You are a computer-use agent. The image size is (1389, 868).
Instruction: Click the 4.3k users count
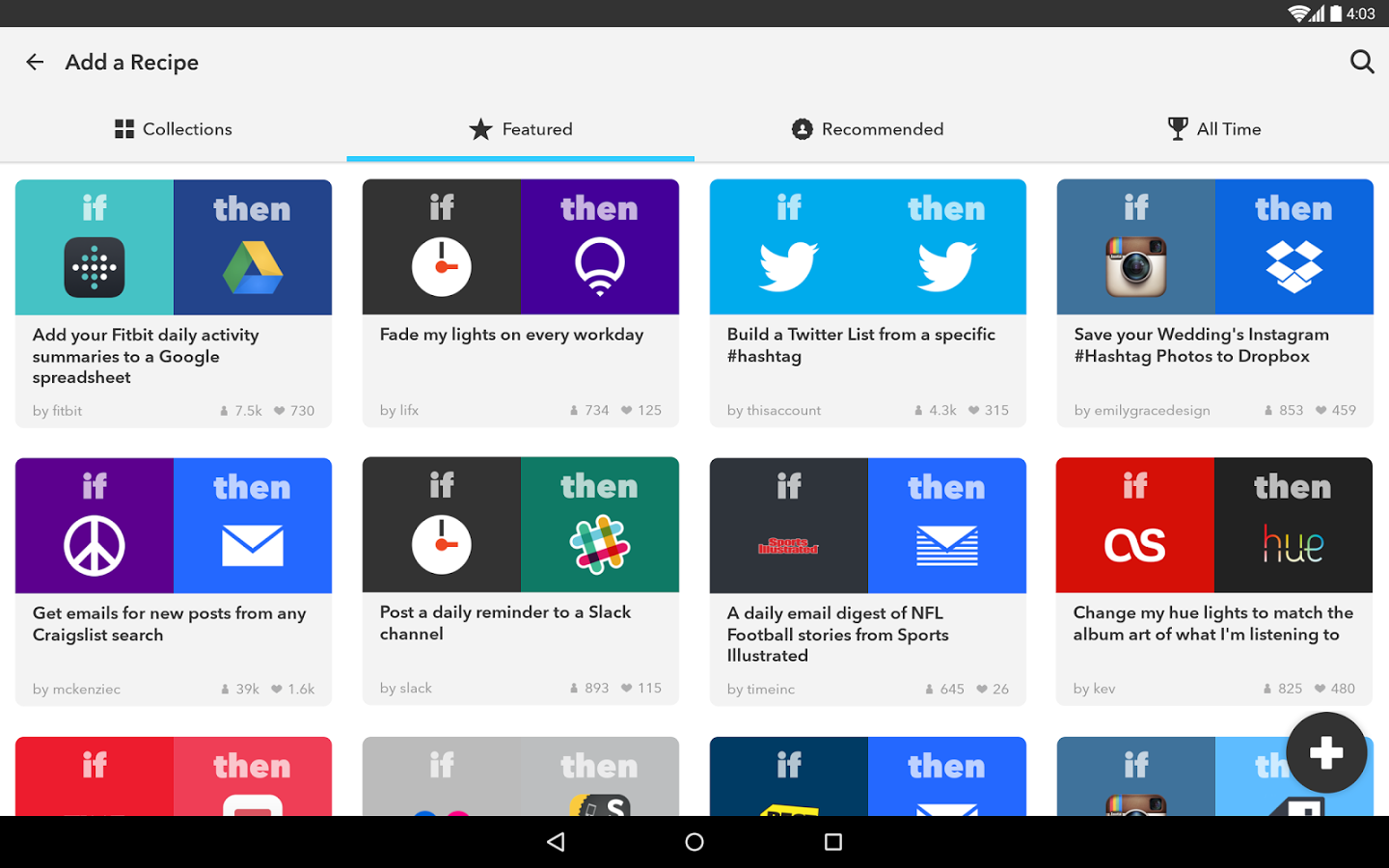[x=935, y=410]
